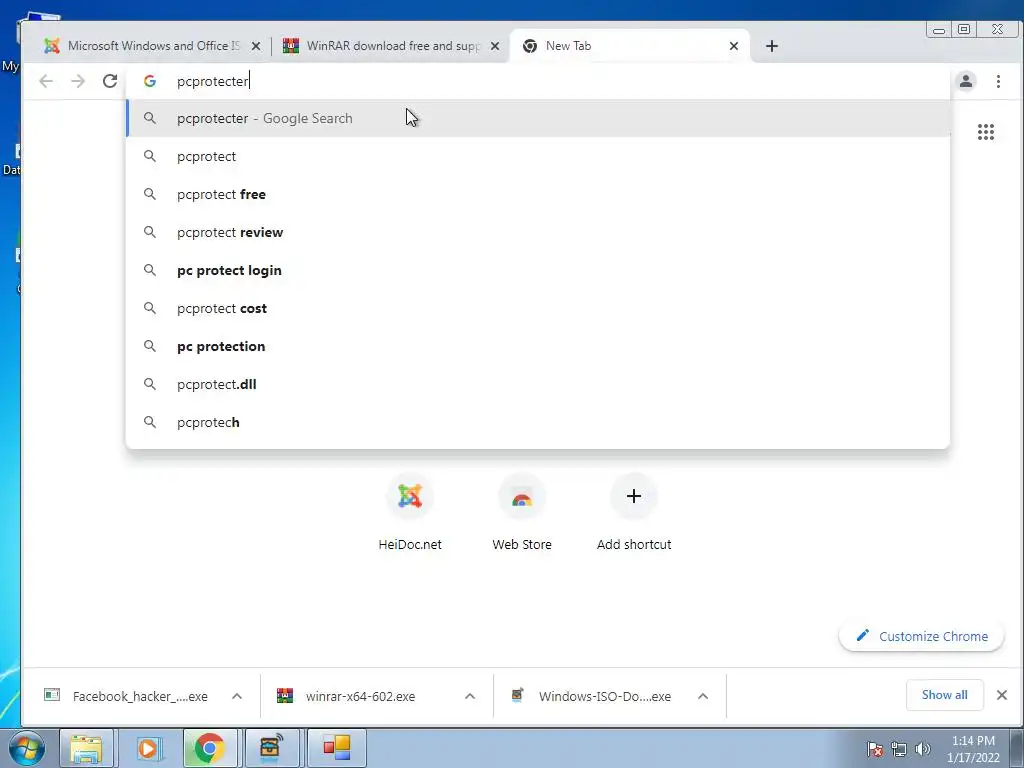Close the Microsoft Windows and Office tab
This screenshot has width=1024, height=768.
[x=256, y=46]
